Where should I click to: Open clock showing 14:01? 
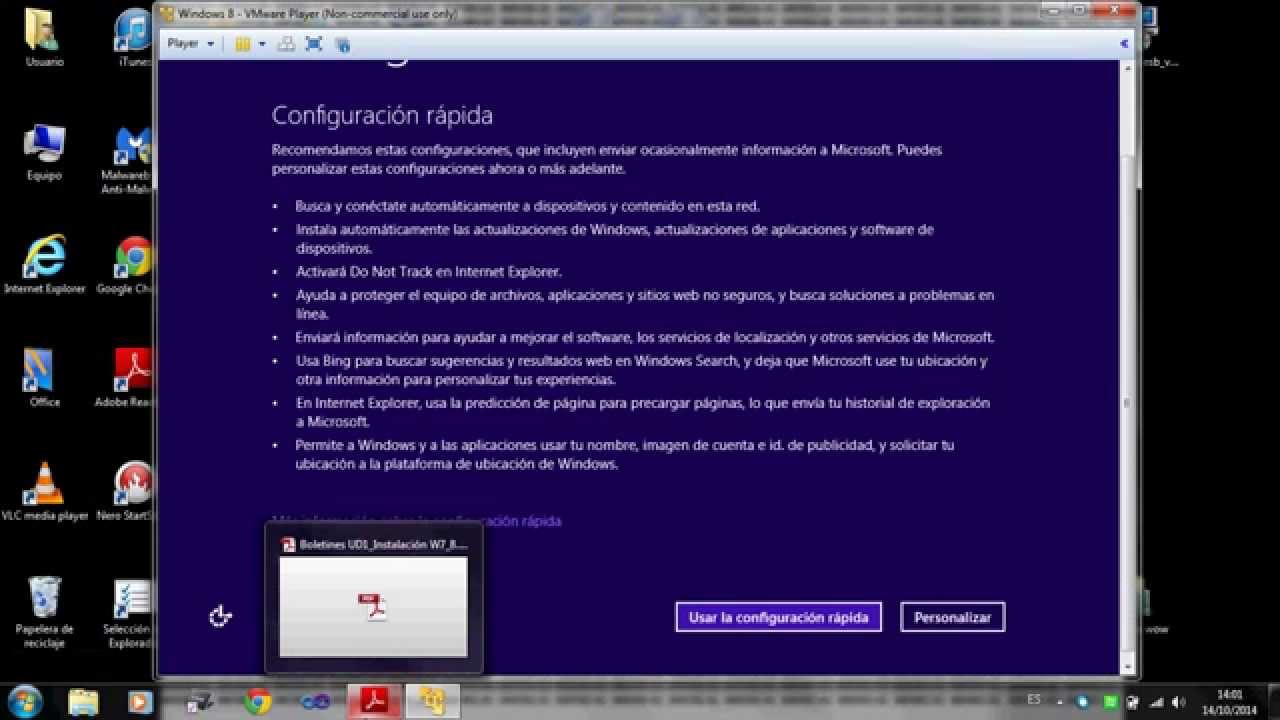(x=1230, y=702)
